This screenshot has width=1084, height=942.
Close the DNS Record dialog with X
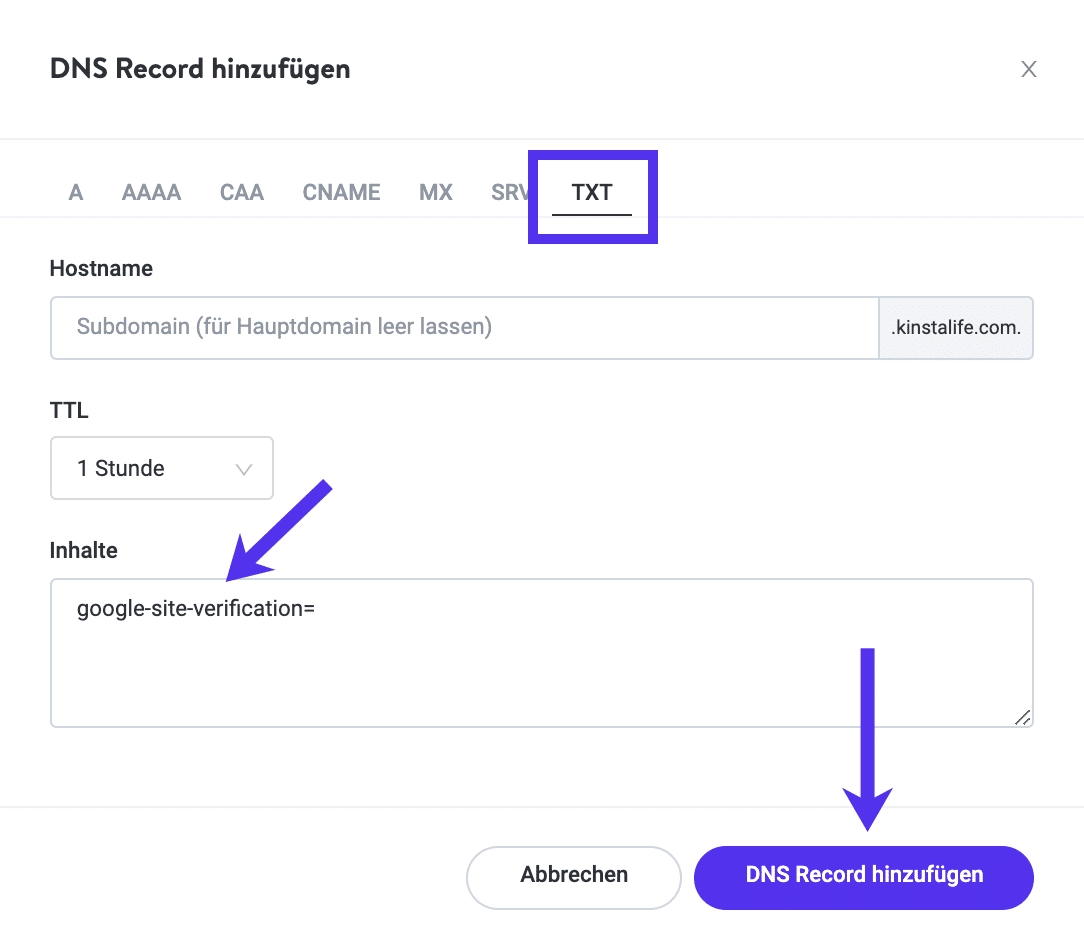tap(1028, 70)
